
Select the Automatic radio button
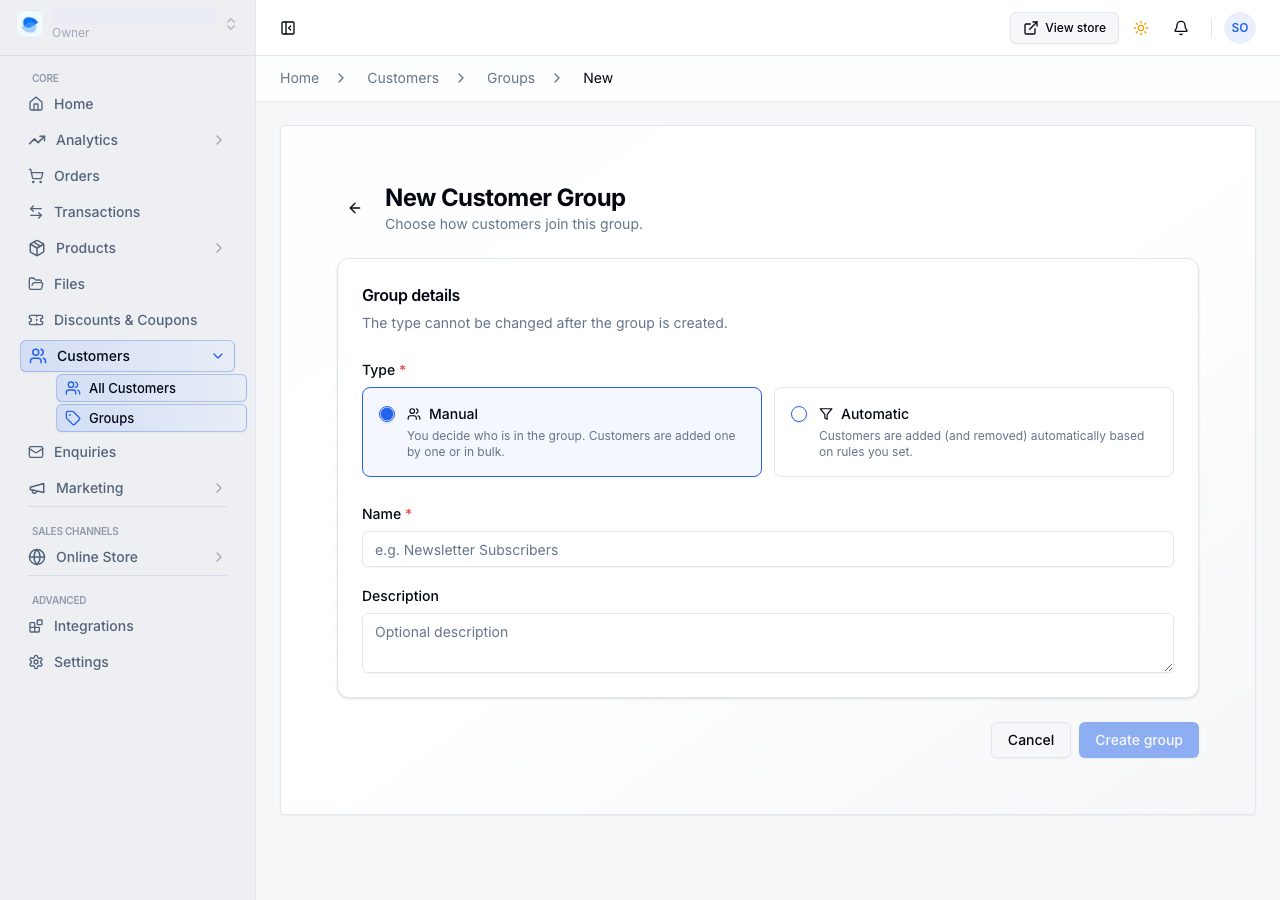point(799,414)
